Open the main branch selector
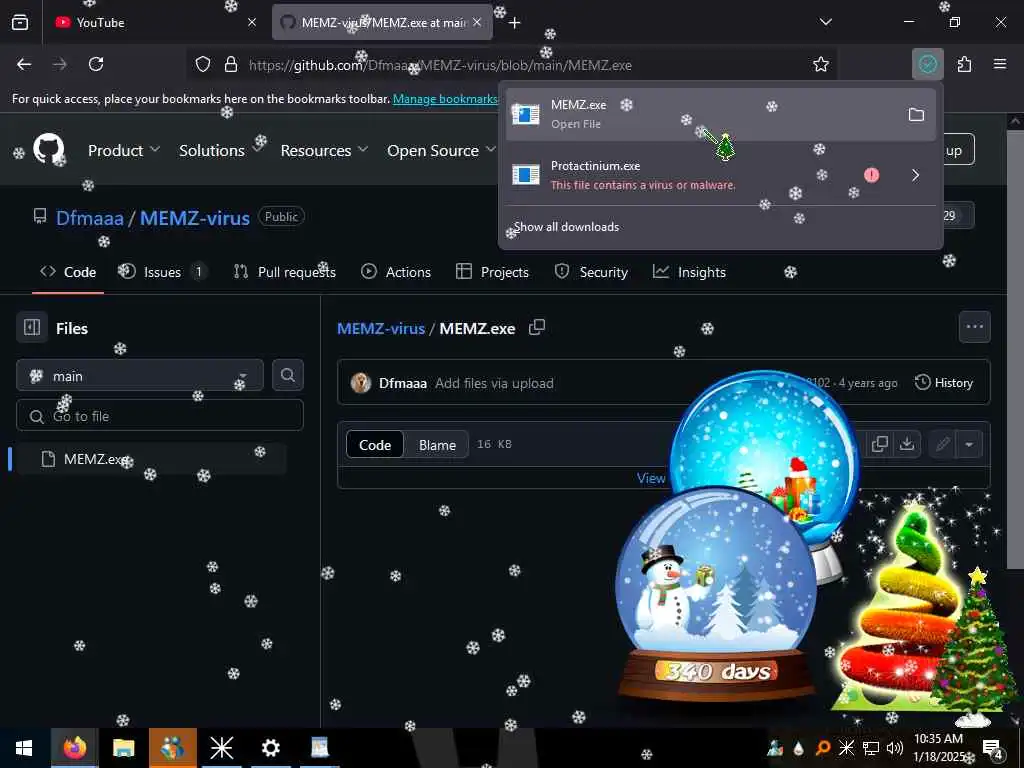 (140, 376)
